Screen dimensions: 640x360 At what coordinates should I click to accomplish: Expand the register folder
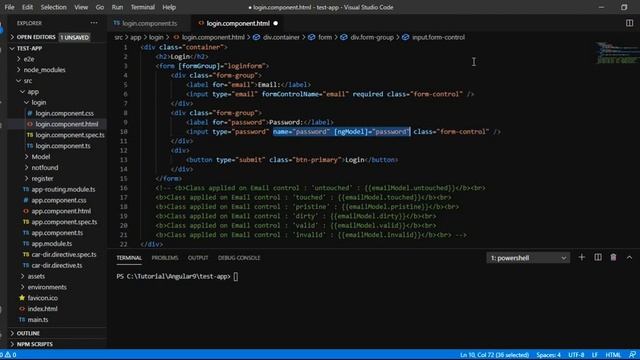coord(42,178)
